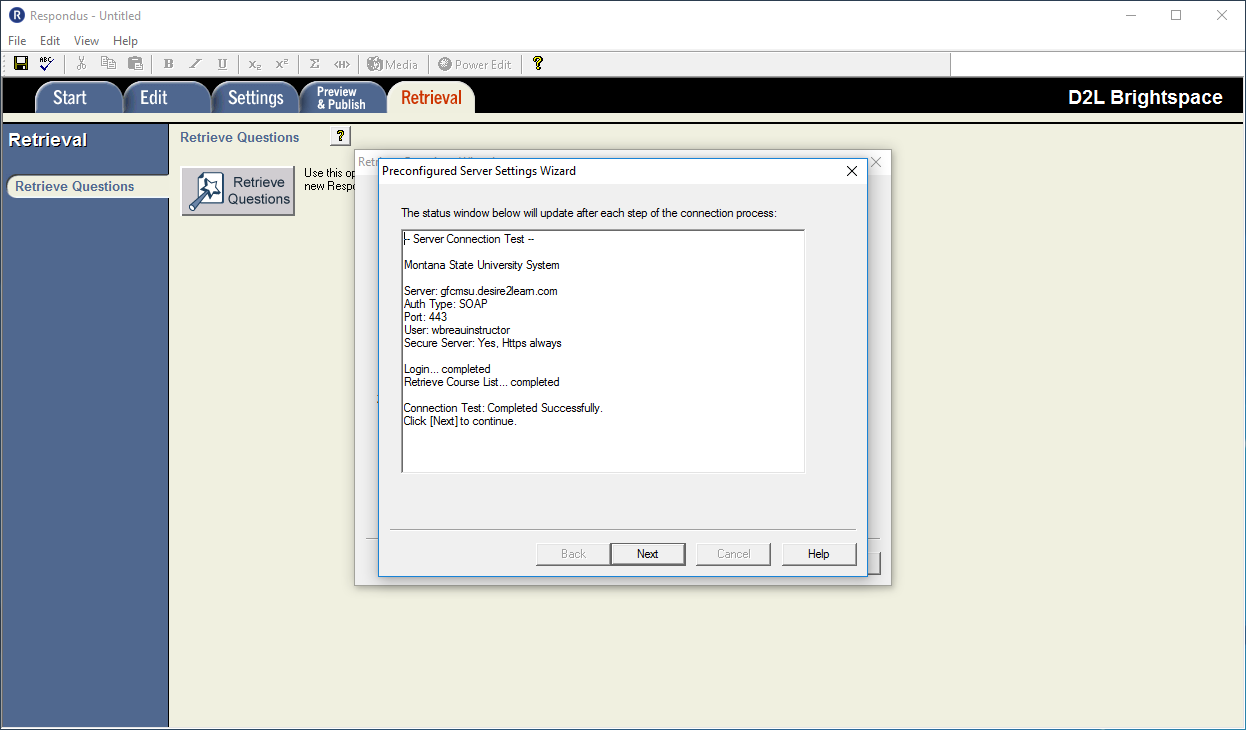
Task: Toggle Underline formatting in toolbar
Action: pyautogui.click(x=222, y=64)
